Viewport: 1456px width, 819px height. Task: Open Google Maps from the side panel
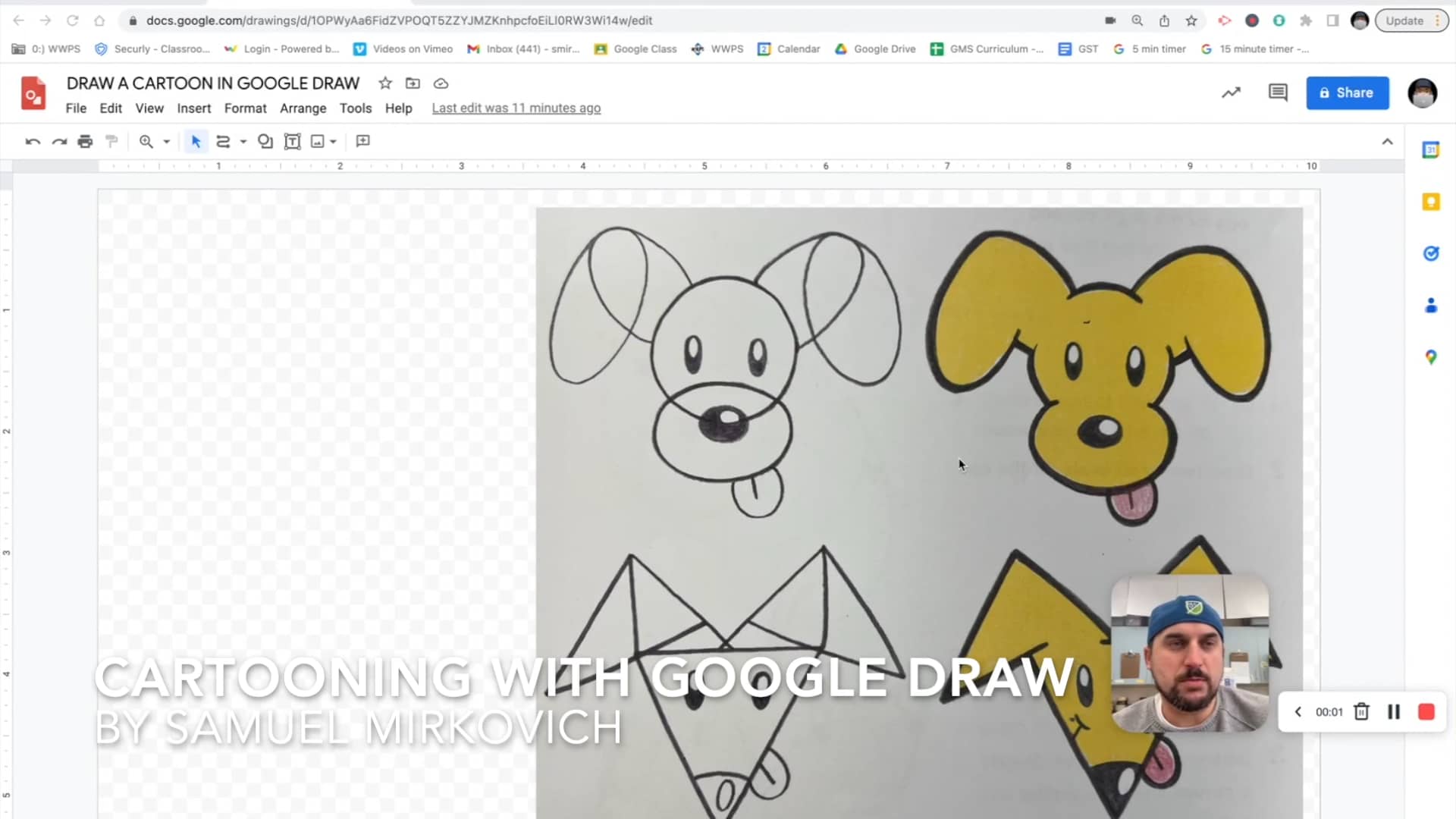[1431, 356]
